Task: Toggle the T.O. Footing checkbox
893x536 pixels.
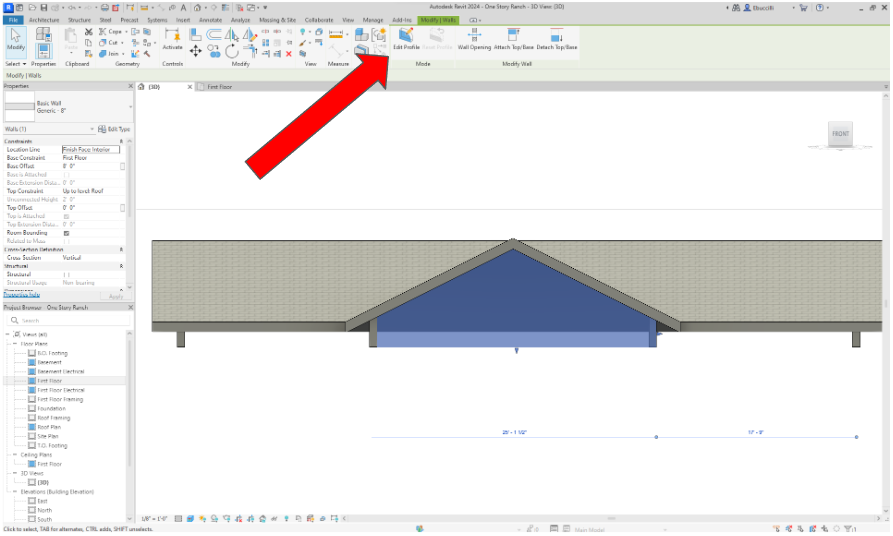Action: click(32, 445)
